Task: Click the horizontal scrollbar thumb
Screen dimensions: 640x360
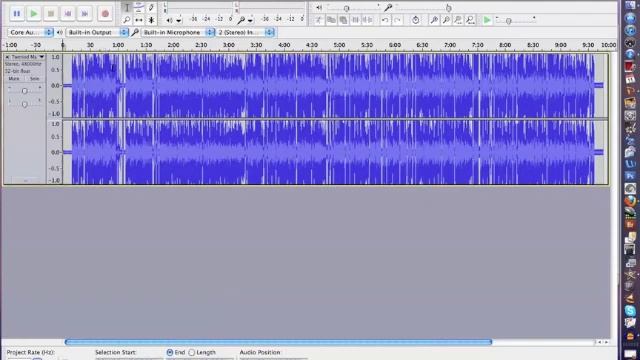Action: (x=278, y=342)
